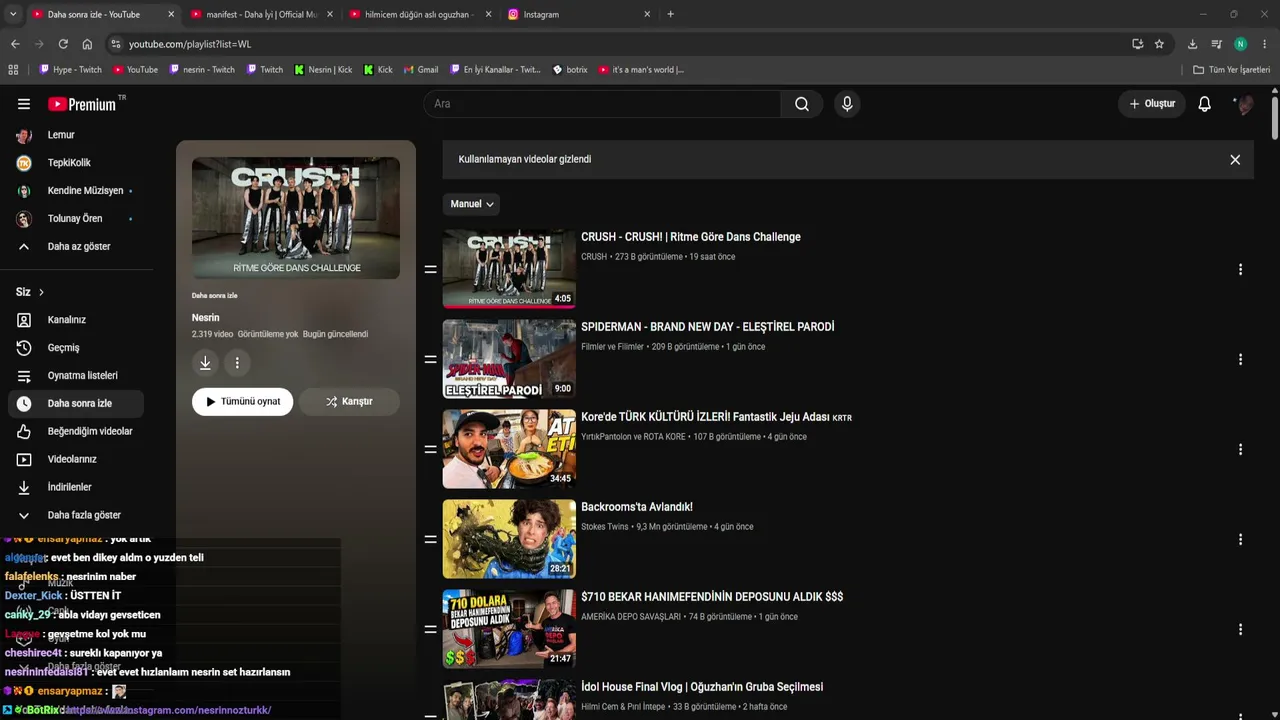This screenshot has height=720, width=1280.
Task: Open the 'Nesrin | Kick' bookmark
Action: [323, 70]
